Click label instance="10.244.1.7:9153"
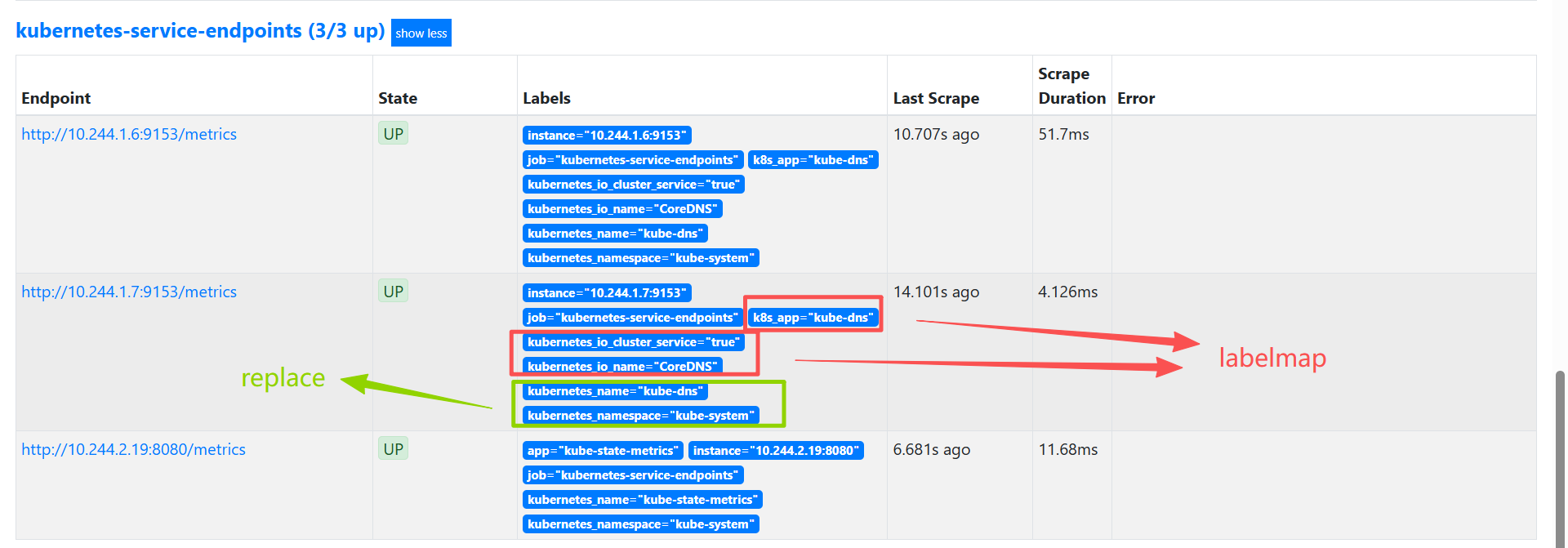This screenshot has width=1568, height=548. (607, 293)
